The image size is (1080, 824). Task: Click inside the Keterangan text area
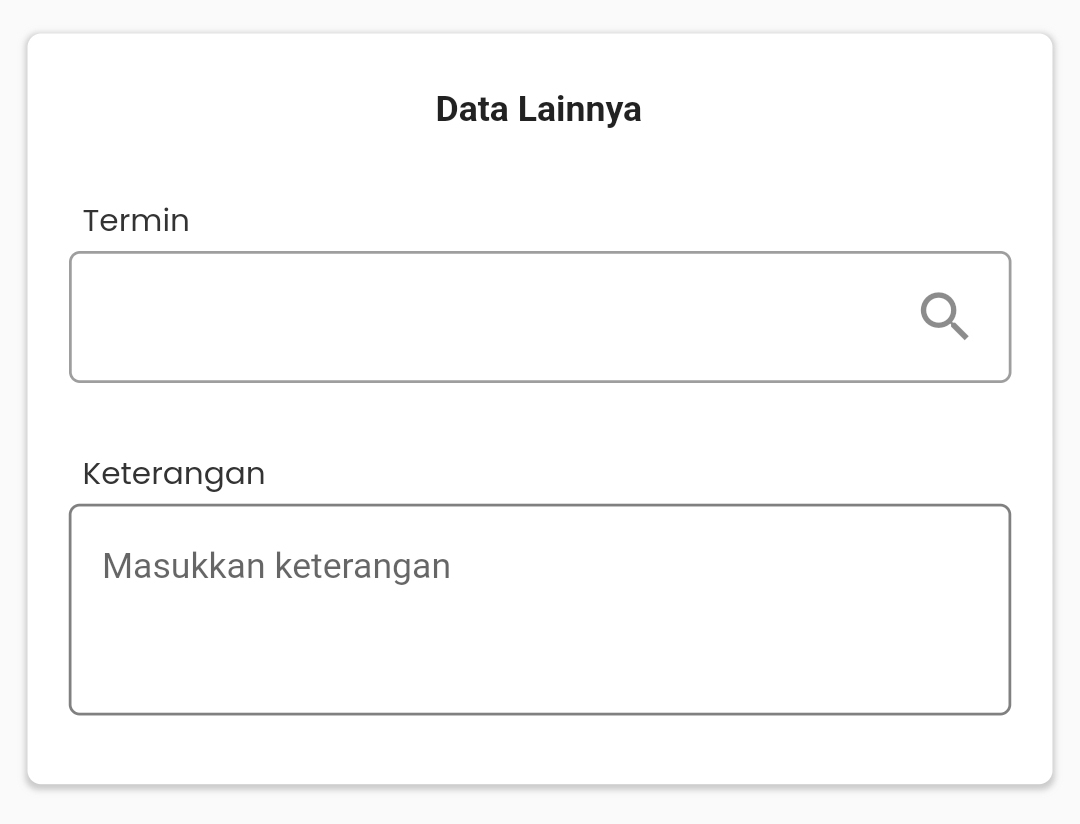tap(540, 610)
